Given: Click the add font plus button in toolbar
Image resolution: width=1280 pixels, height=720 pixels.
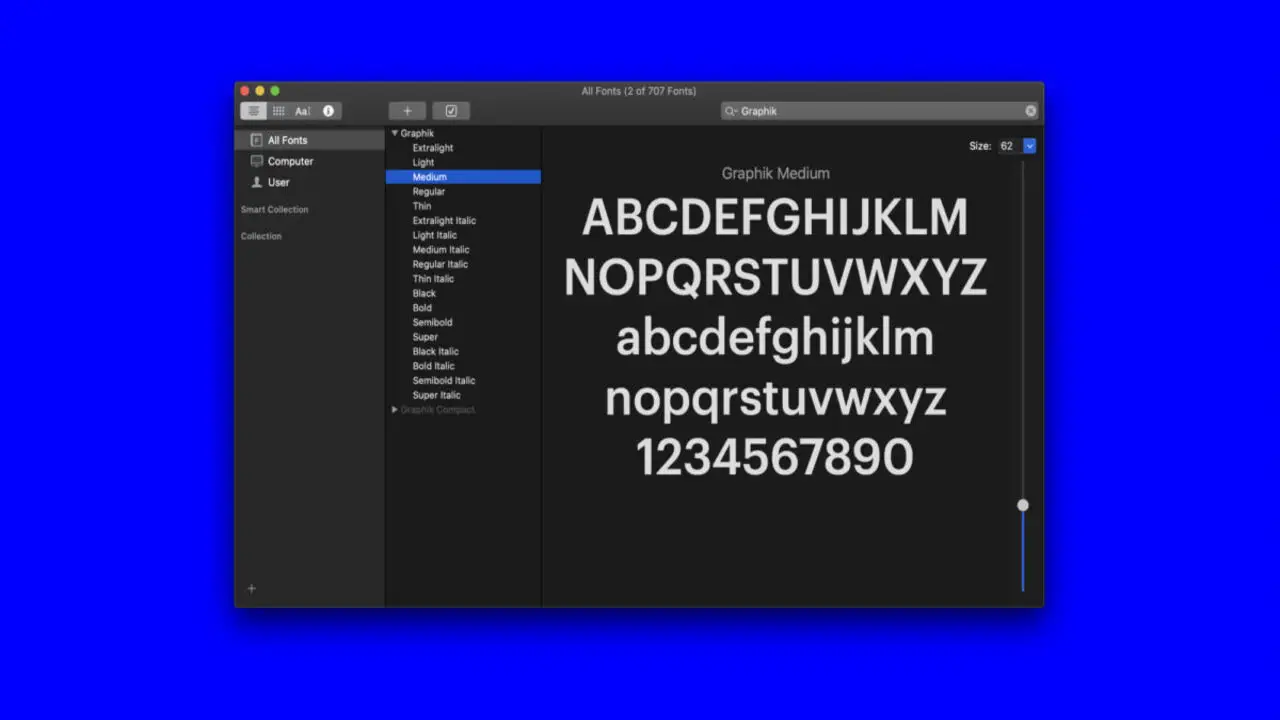Looking at the screenshot, I should pos(407,111).
